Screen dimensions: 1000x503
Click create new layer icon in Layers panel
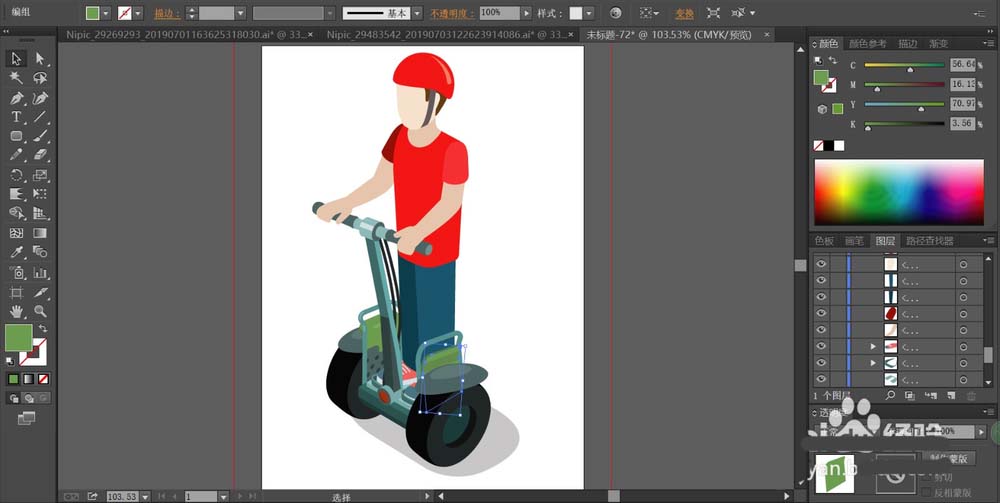tap(950, 396)
